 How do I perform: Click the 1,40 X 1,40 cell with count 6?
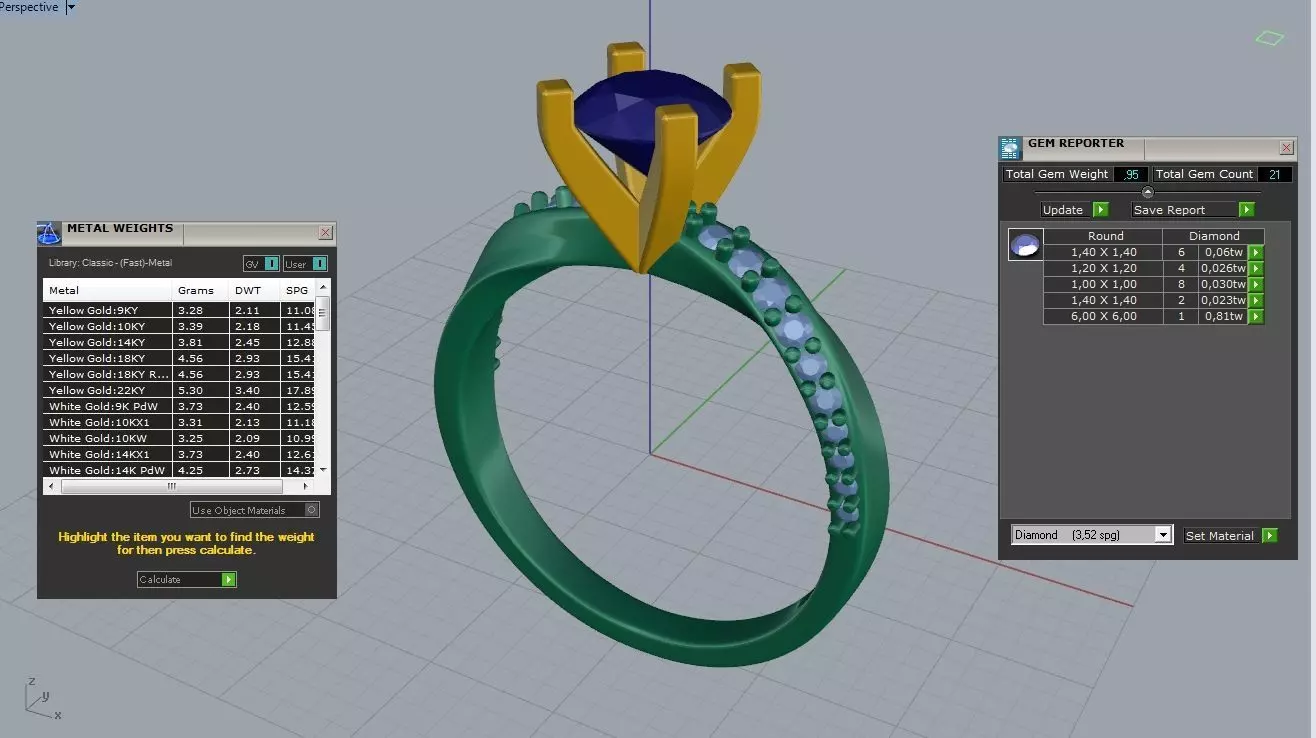(1104, 252)
